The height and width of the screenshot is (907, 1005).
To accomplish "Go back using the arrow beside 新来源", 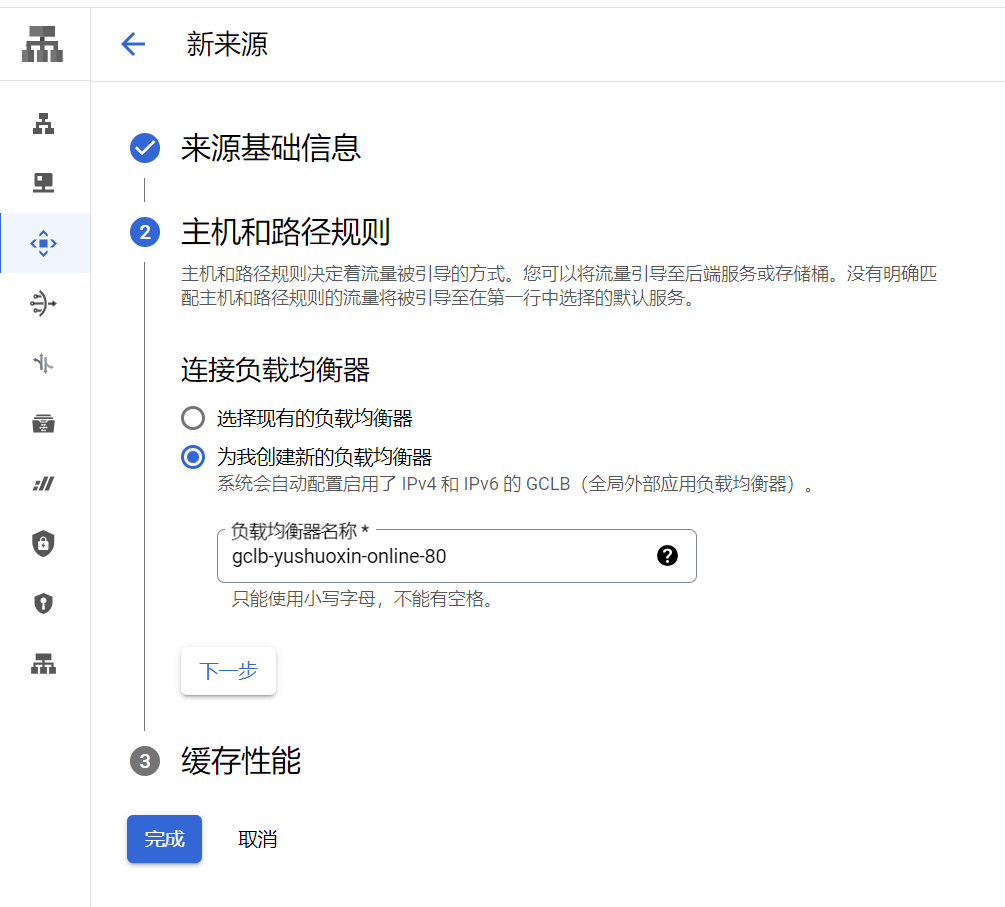I will click(132, 44).
